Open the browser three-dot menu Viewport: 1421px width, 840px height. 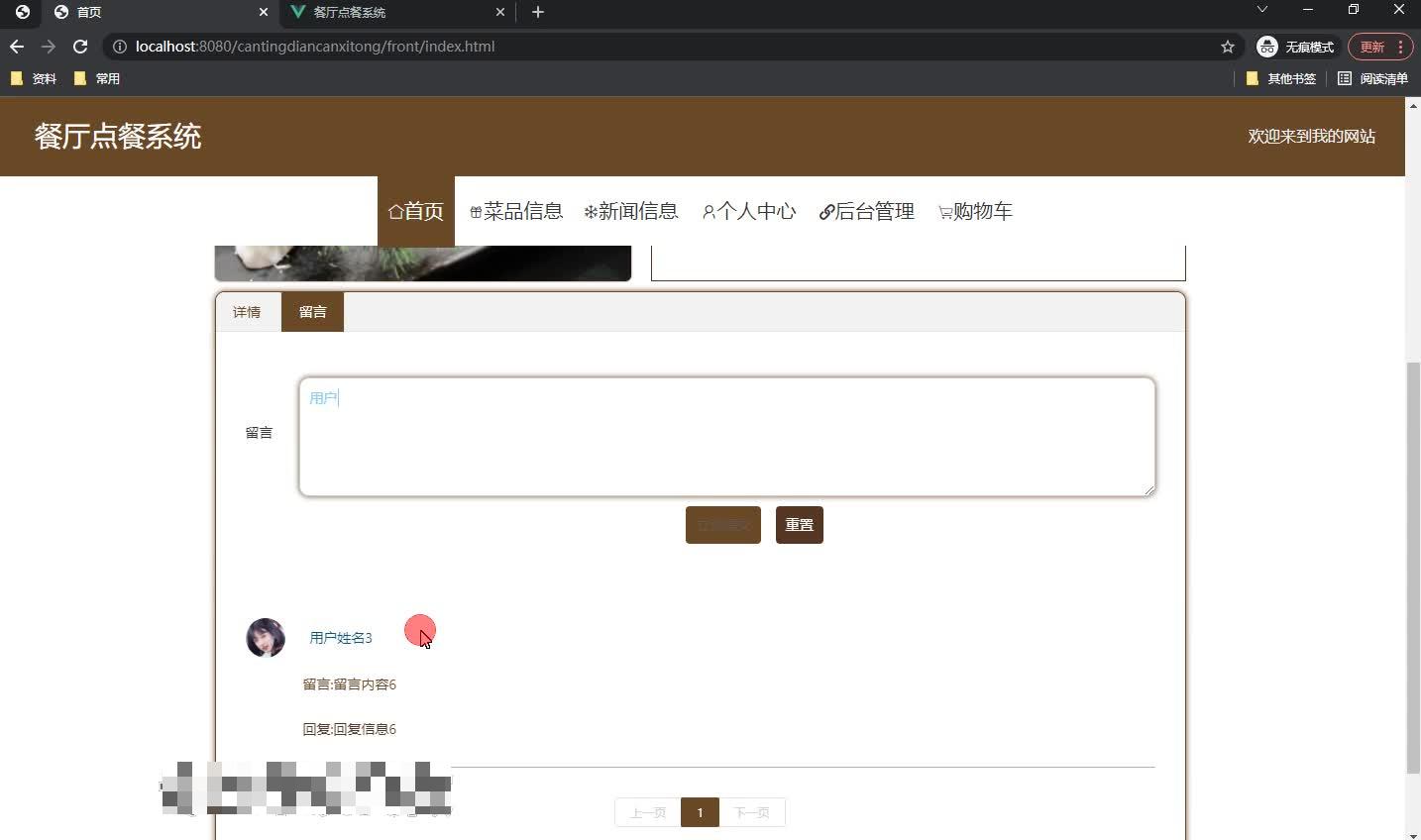[x=1402, y=47]
